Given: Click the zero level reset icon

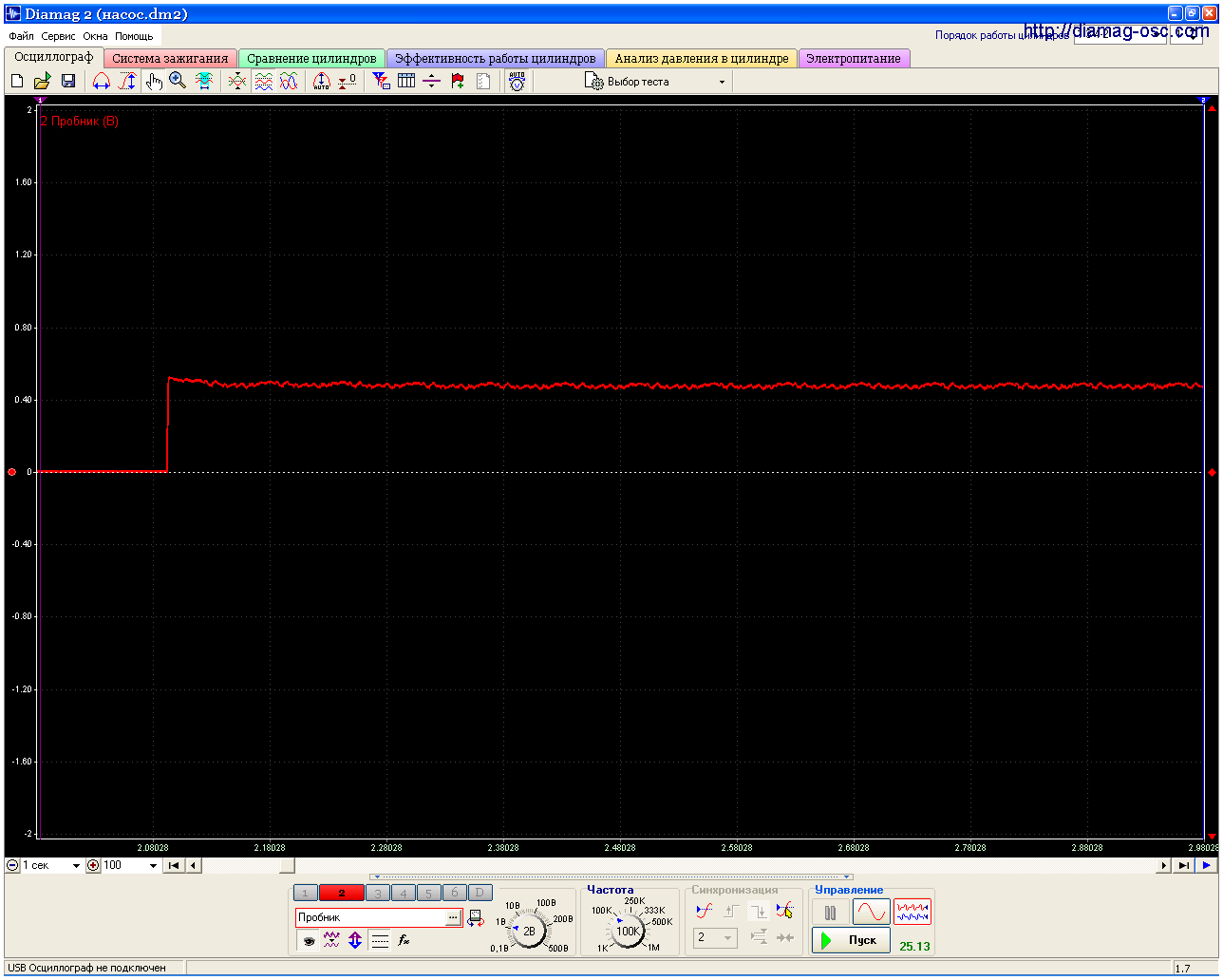Looking at the screenshot, I should click(348, 82).
